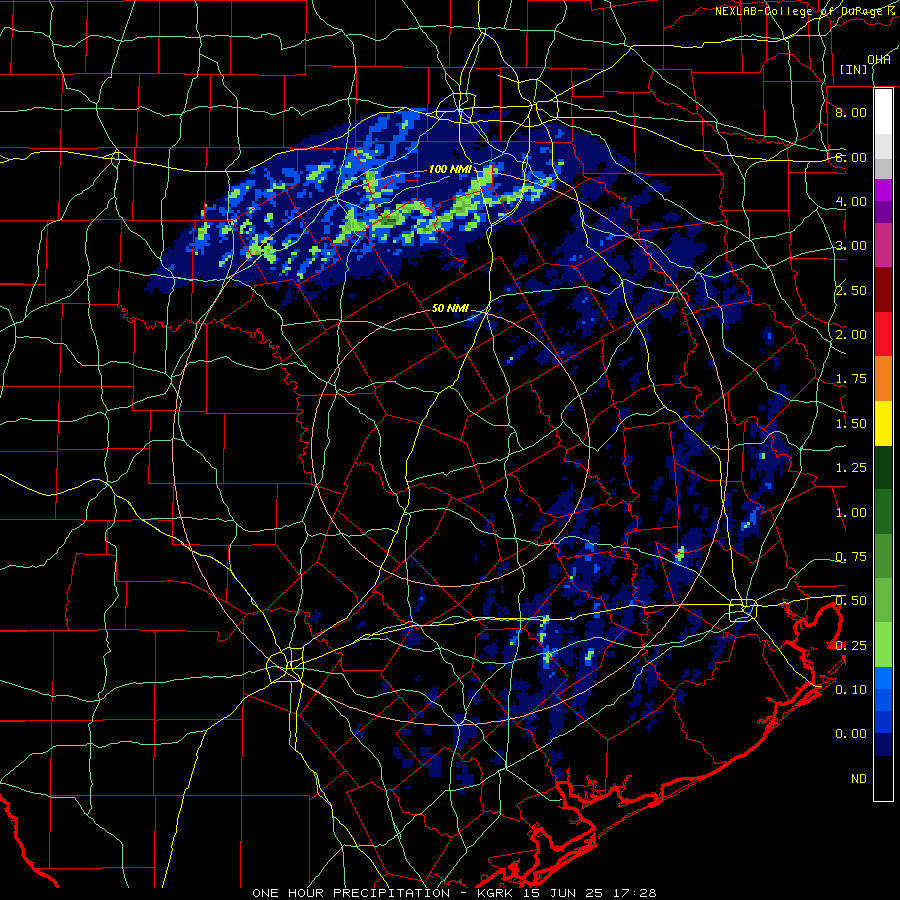Viewport: 900px width, 900px height.
Task: Click the 1.50 legend value
Action: click(x=851, y=424)
